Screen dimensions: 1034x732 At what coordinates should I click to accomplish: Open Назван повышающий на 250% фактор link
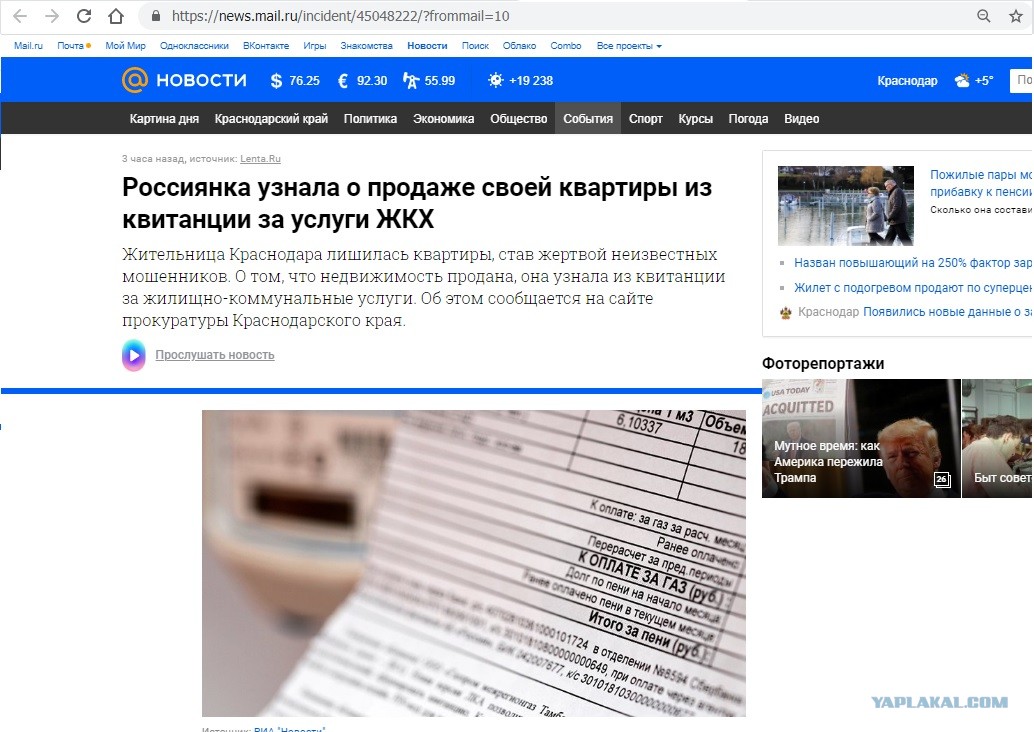pos(913,262)
